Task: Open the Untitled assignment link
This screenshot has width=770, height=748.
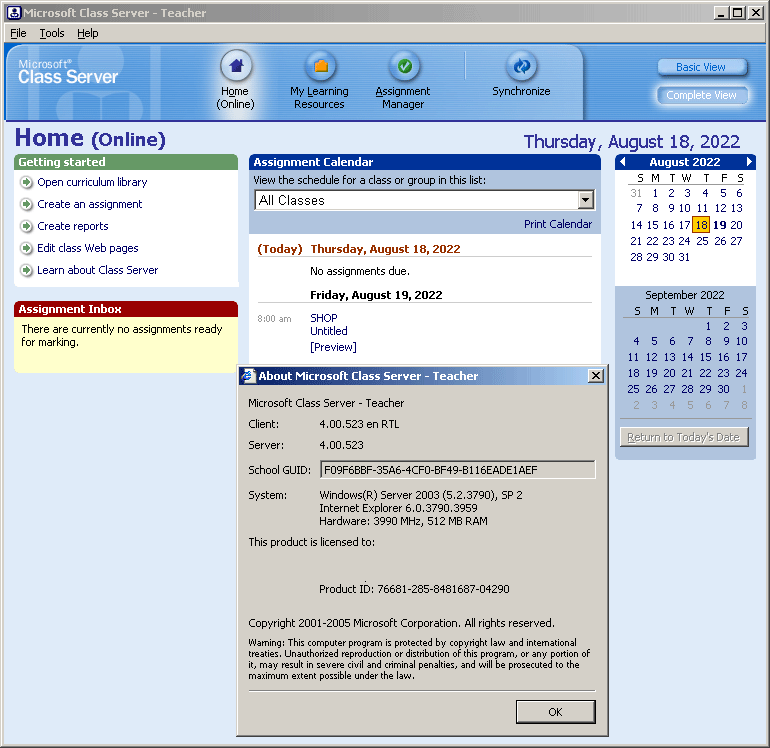Action: coord(329,331)
